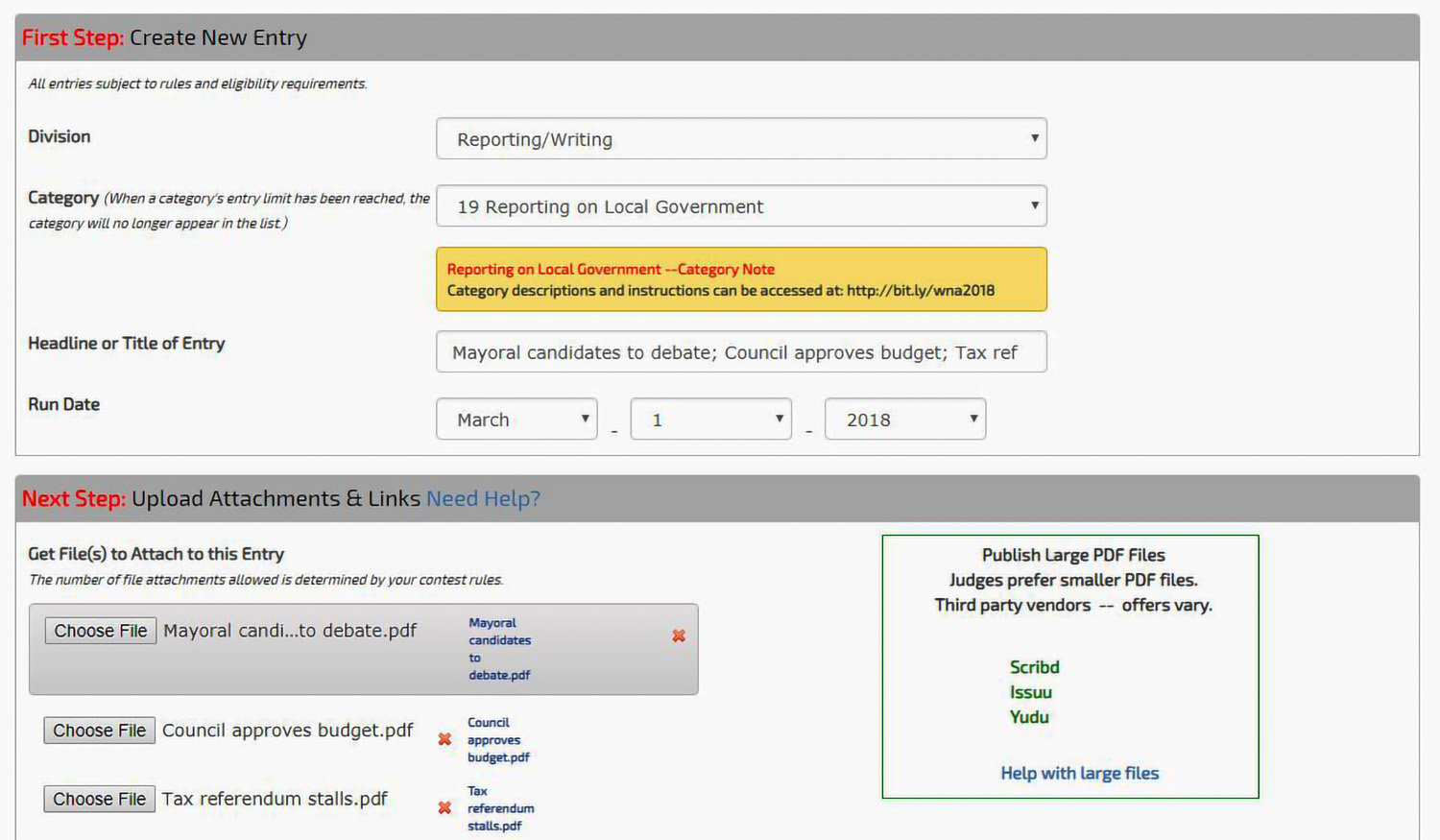Remove the Mayoral candidates to debate.pdf attachment

click(679, 636)
